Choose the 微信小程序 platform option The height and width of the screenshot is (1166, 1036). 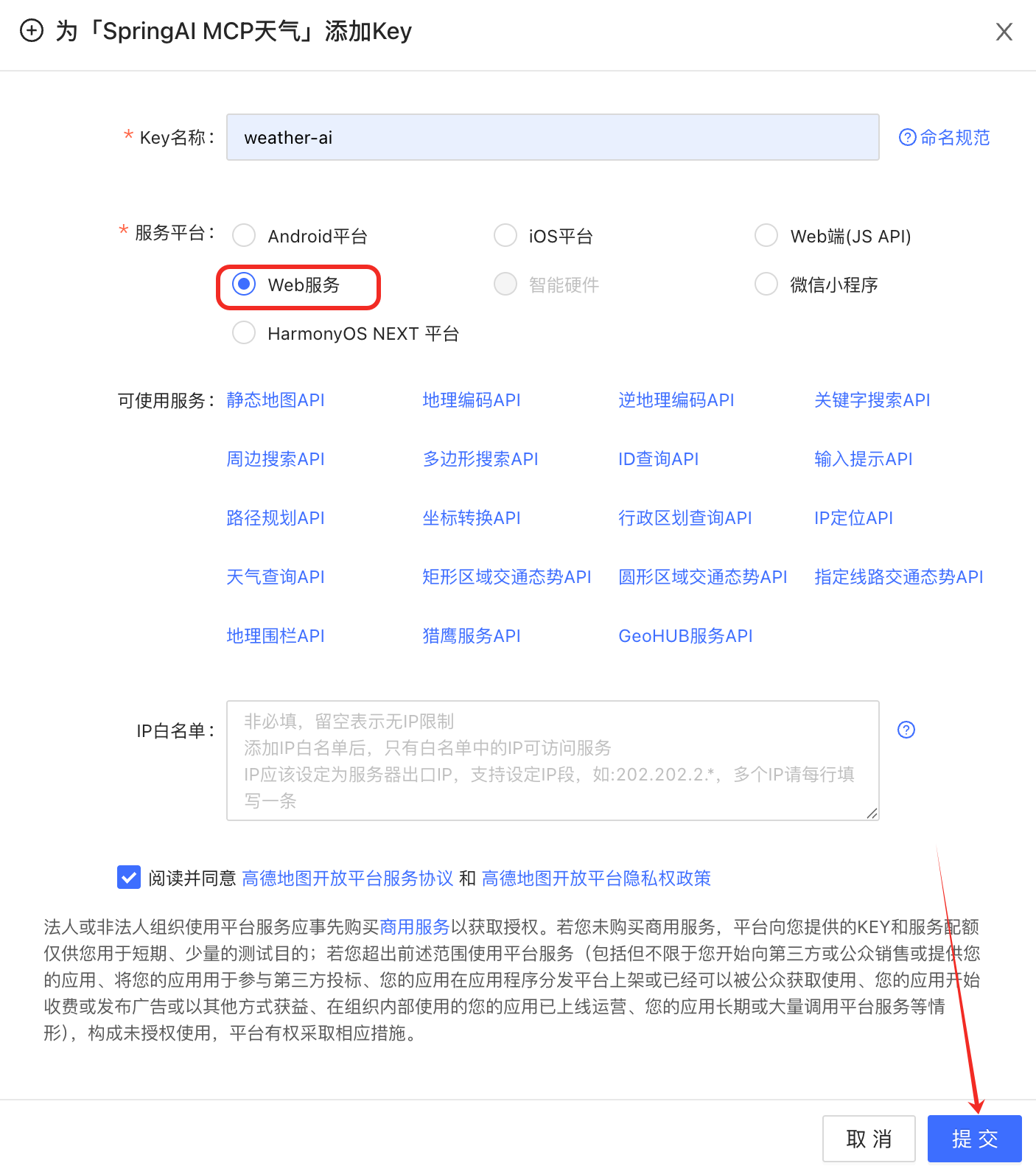click(x=766, y=284)
